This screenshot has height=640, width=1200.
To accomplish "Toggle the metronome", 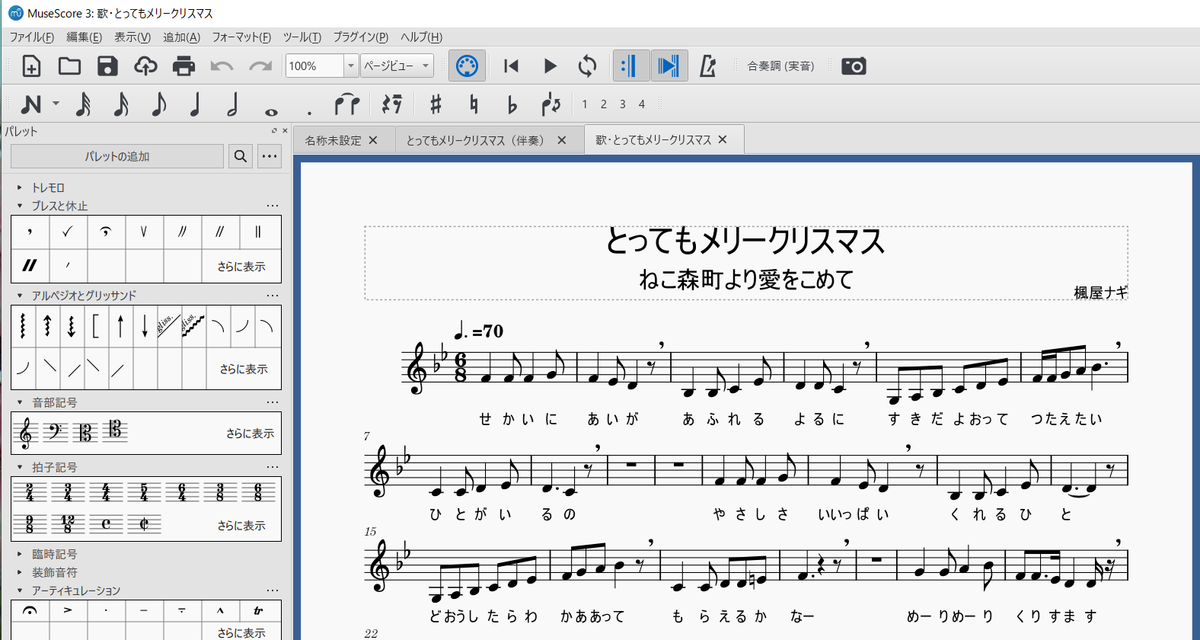I will pyautogui.click(x=708, y=66).
